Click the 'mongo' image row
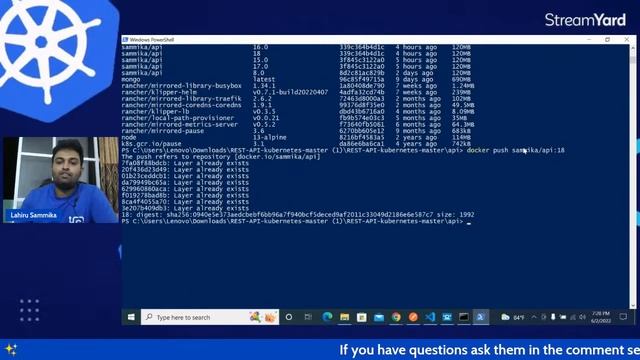 tap(296, 79)
